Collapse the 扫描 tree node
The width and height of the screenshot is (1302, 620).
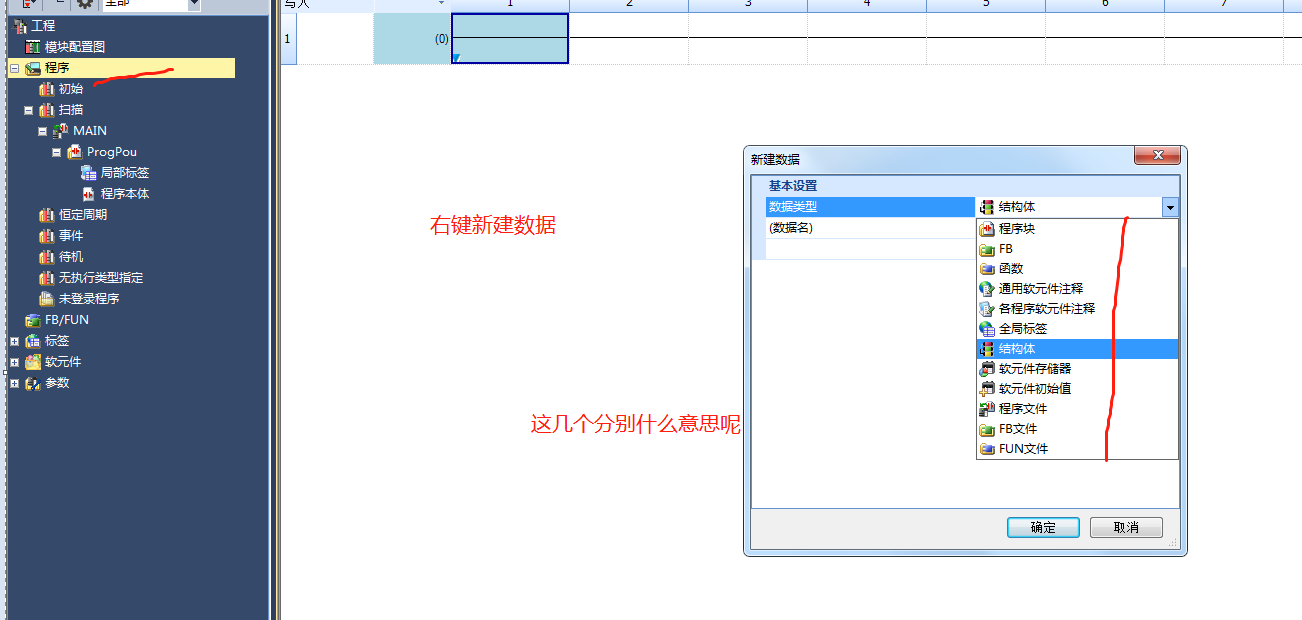coord(29,110)
